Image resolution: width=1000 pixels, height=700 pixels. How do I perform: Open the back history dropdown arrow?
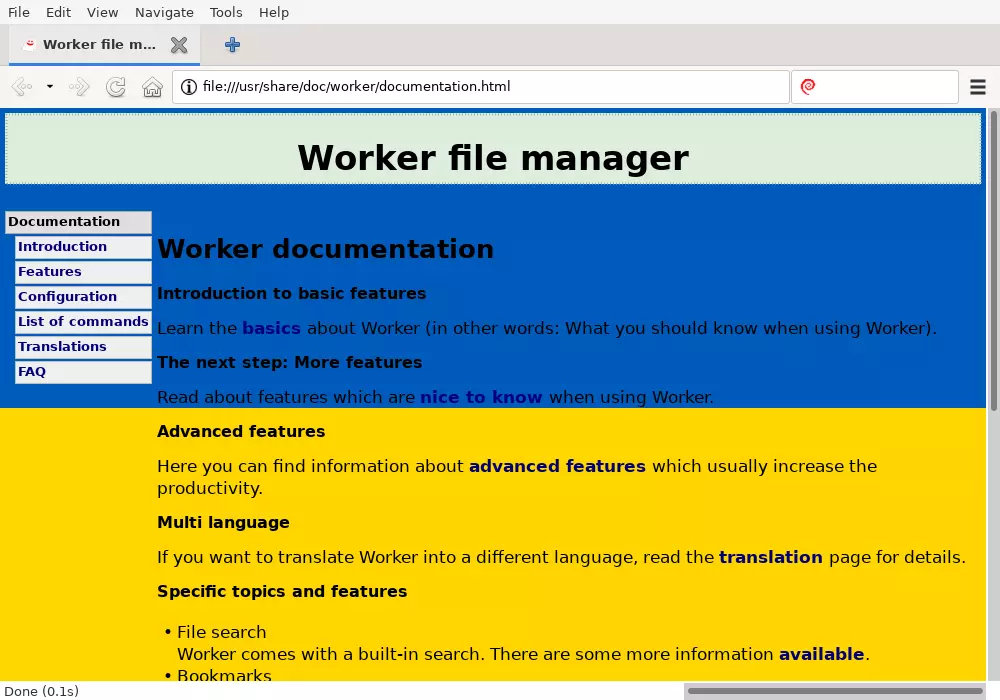coord(49,87)
